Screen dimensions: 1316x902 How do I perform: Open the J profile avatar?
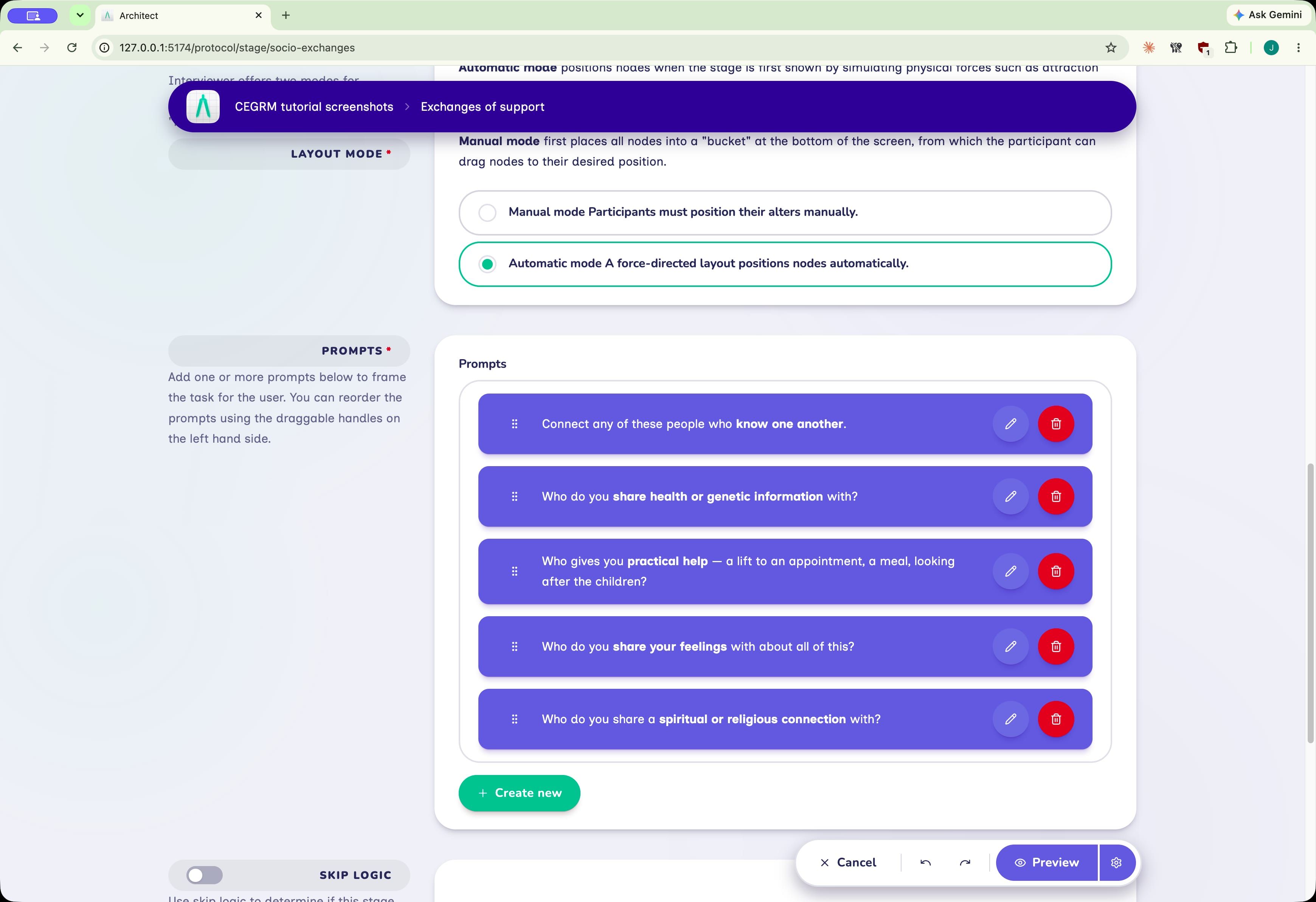click(1271, 48)
